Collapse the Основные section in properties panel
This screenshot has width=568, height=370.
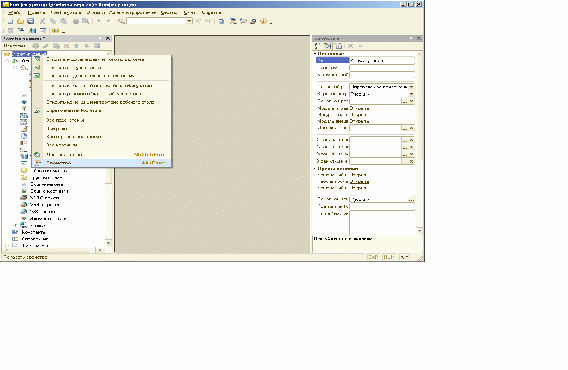point(315,54)
